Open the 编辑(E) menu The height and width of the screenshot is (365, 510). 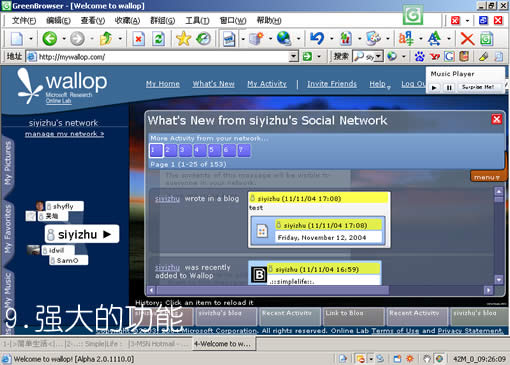pyautogui.click(x=58, y=21)
